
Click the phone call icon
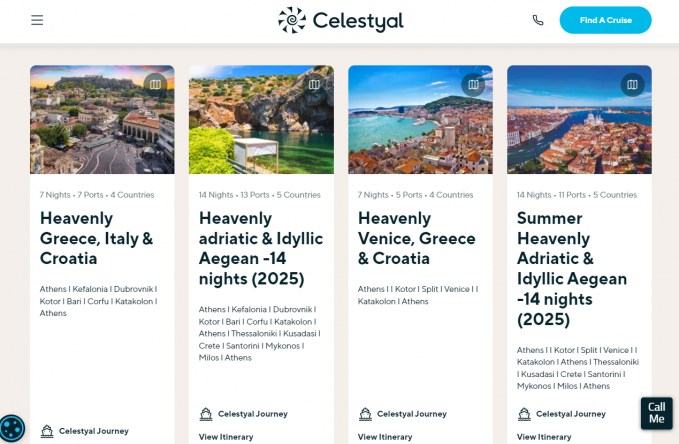538,20
